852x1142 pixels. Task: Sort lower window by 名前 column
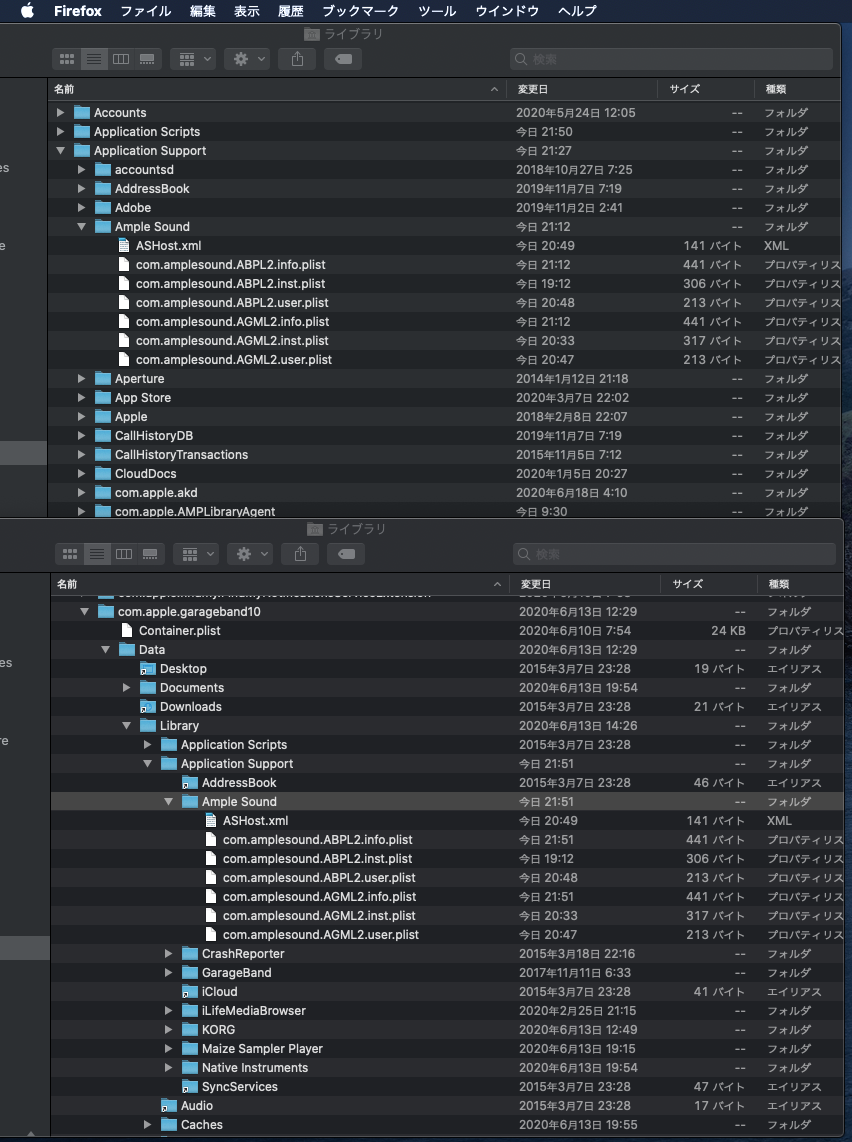pyautogui.click(x=280, y=584)
